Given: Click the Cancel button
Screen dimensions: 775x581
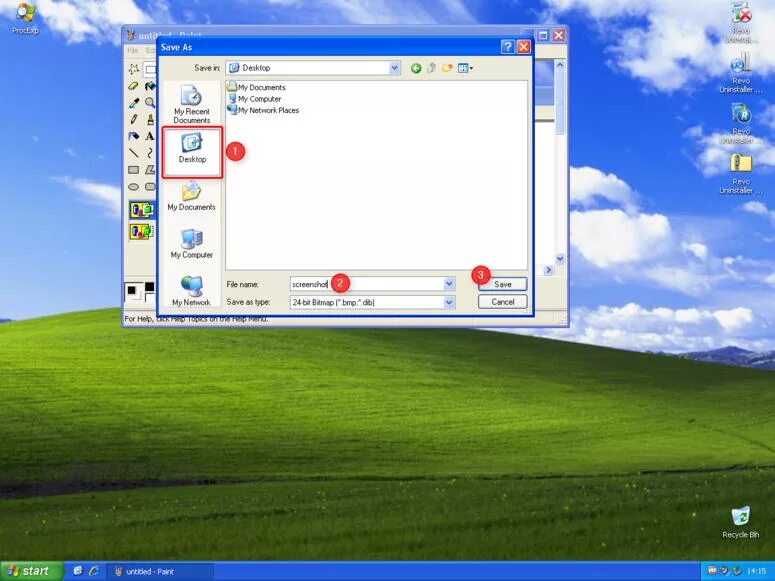Looking at the screenshot, I should tap(503, 302).
